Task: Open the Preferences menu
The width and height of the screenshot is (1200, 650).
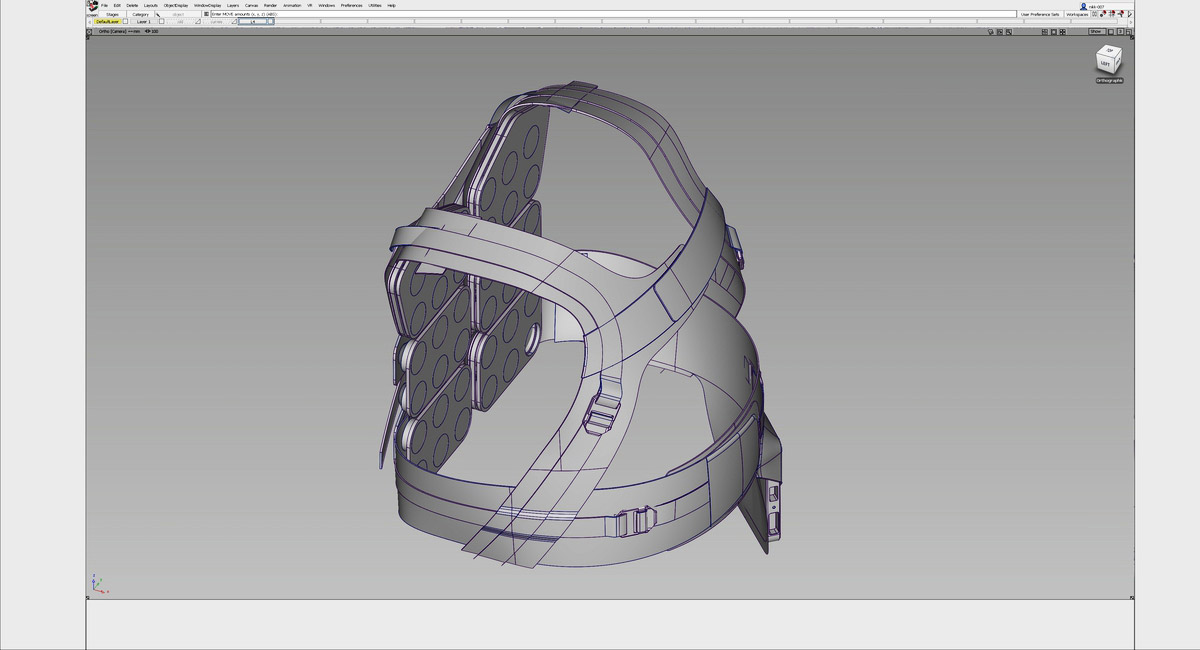Action: (351, 5)
